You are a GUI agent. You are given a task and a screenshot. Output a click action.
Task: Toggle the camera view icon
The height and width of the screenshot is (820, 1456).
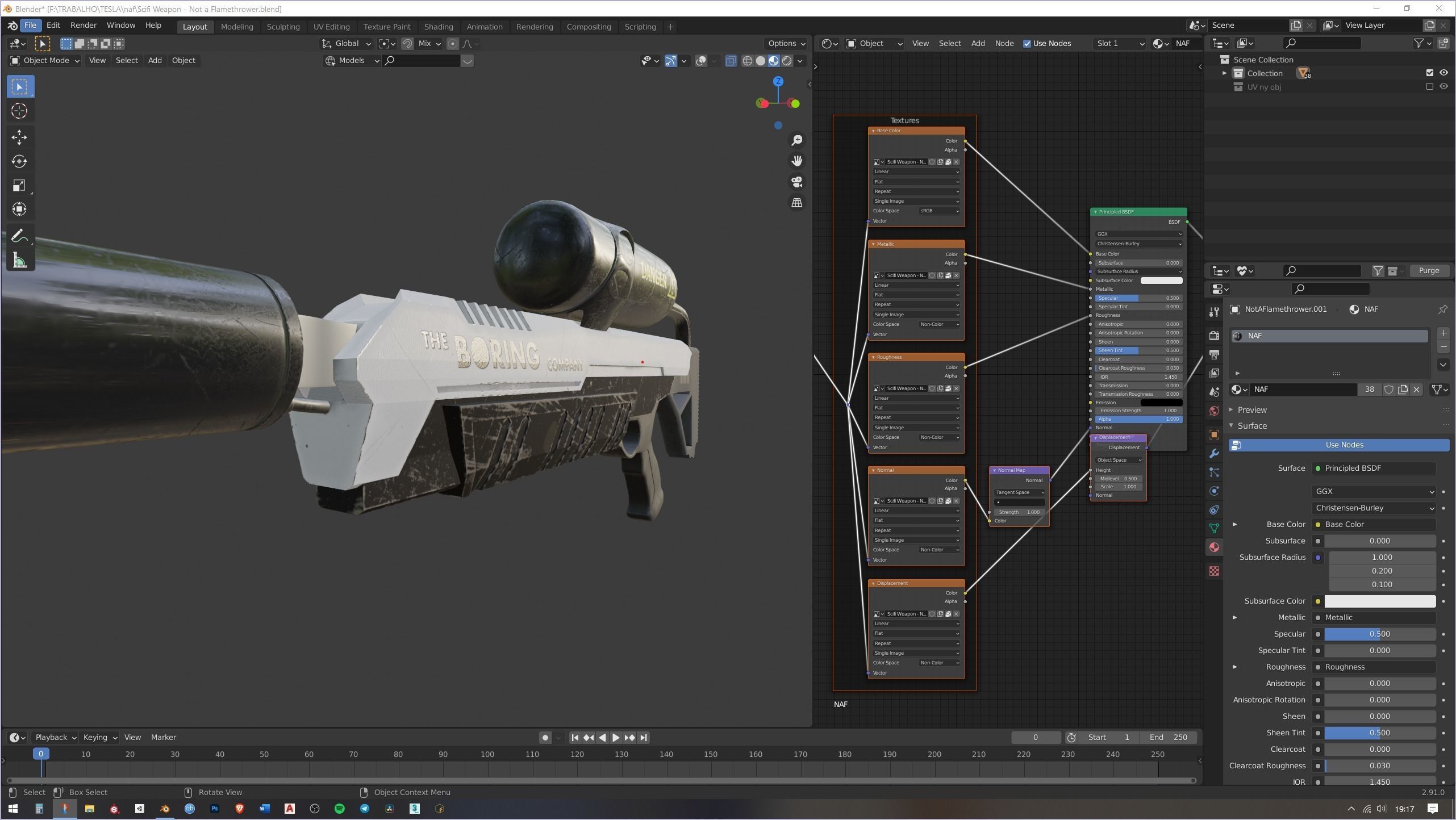pos(797,182)
